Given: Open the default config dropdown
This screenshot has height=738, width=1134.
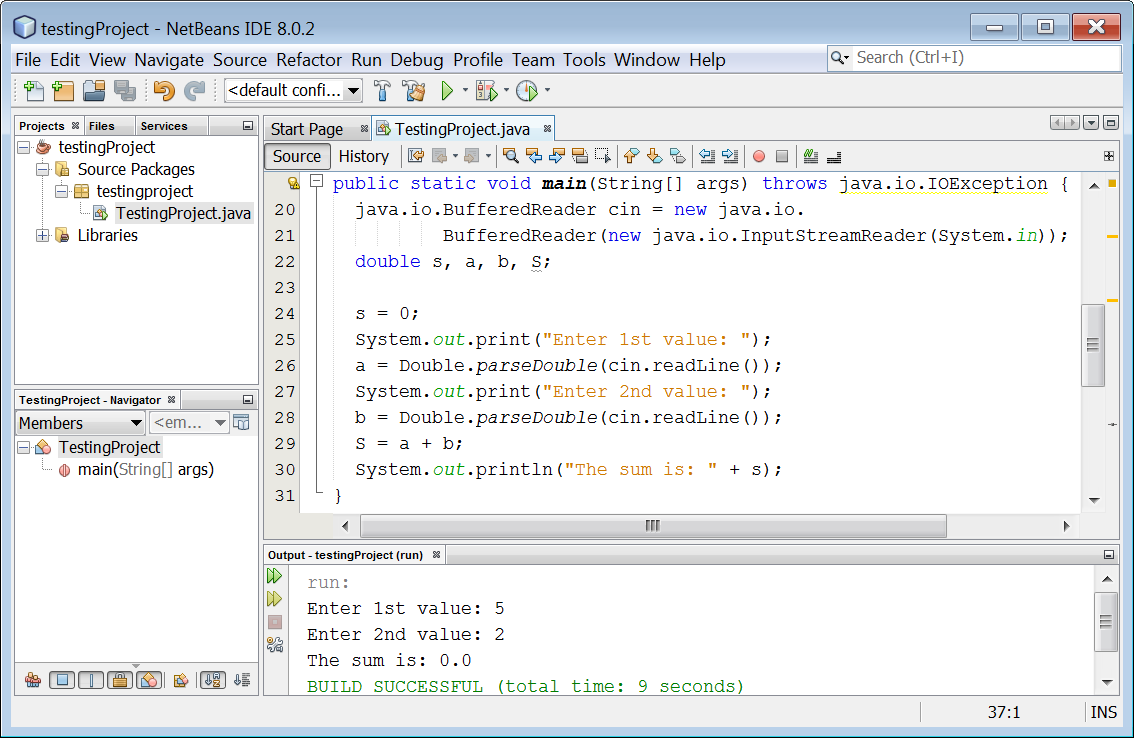Looking at the screenshot, I should pos(293,90).
